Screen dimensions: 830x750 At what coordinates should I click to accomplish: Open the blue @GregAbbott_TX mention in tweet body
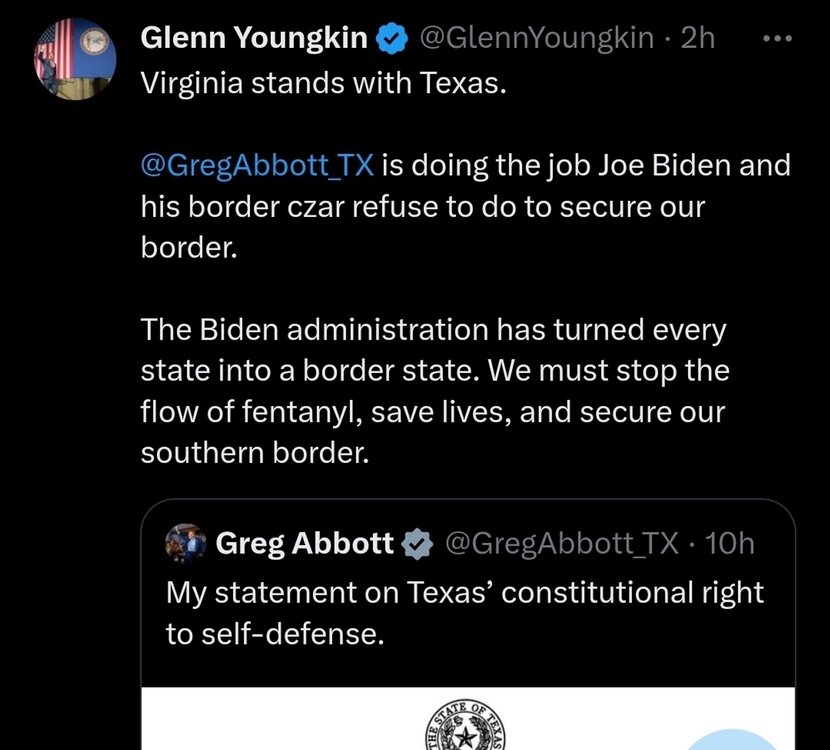coord(257,165)
